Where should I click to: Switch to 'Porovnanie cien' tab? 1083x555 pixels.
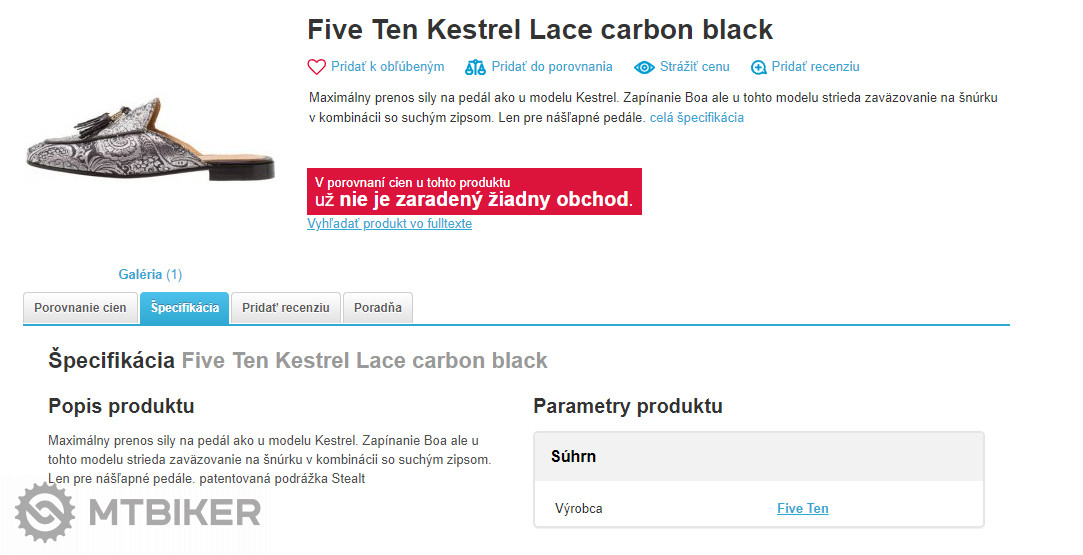(80, 308)
